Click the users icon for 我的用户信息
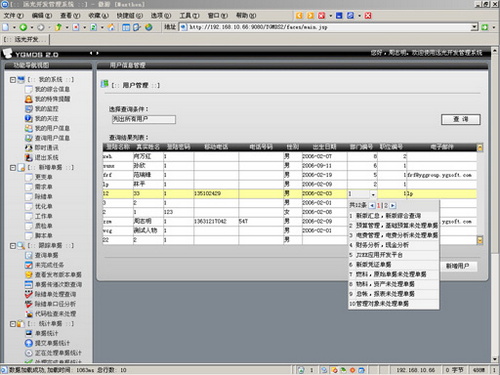 pyautogui.click(x=29, y=128)
